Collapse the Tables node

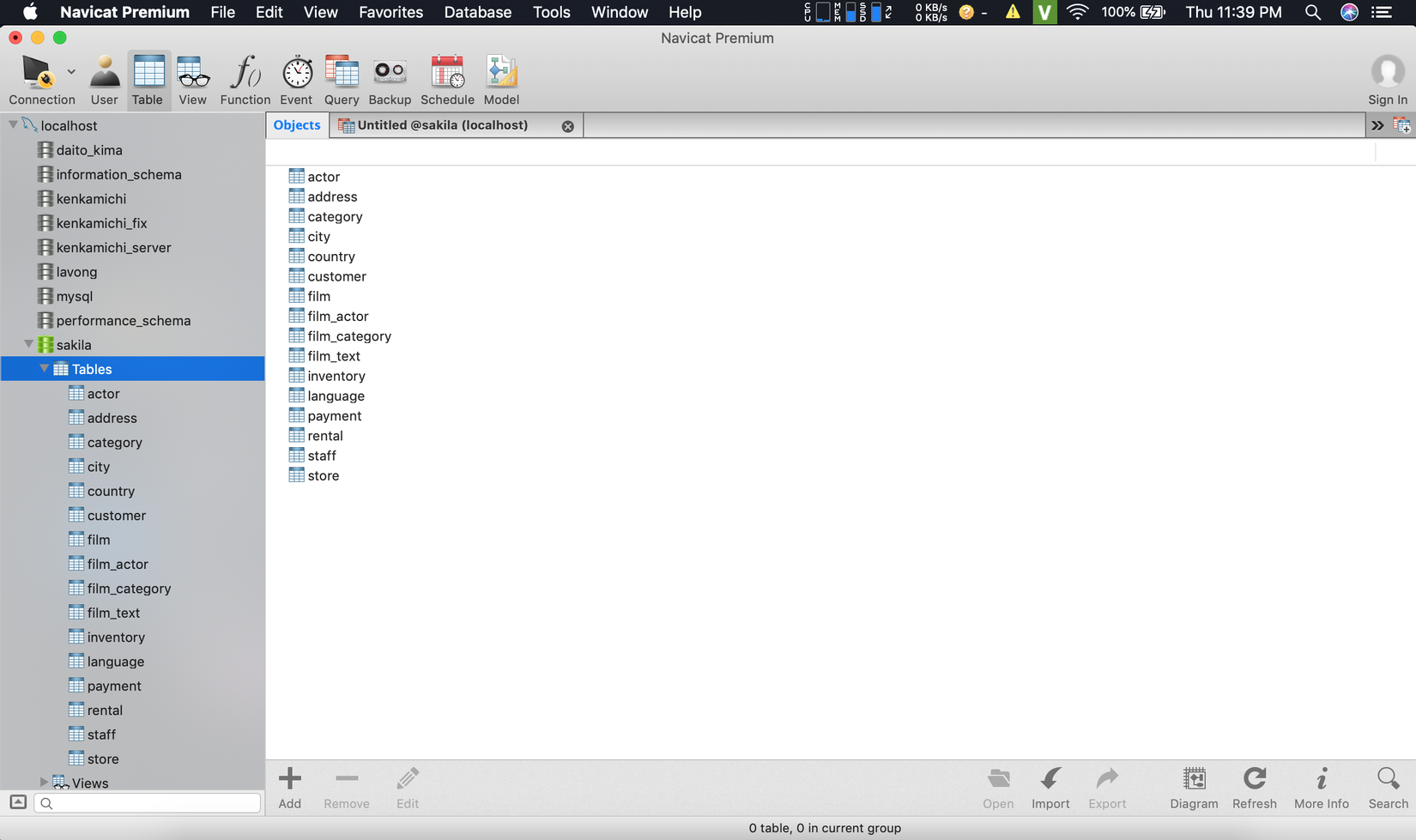click(44, 369)
